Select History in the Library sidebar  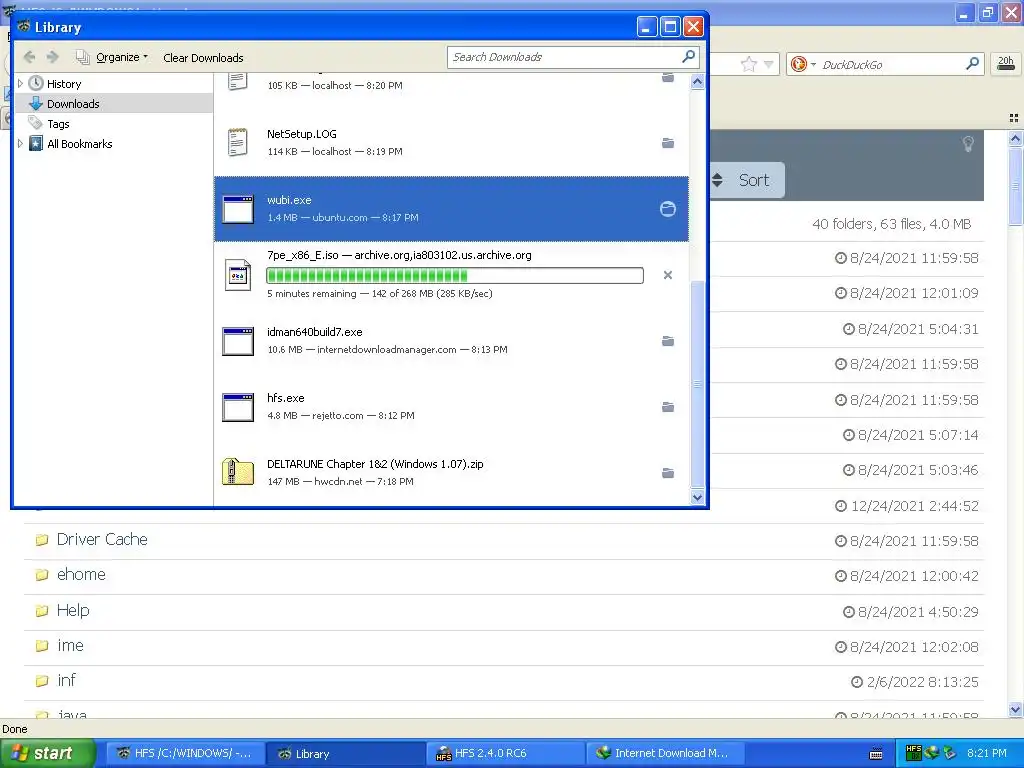coord(64,84)
